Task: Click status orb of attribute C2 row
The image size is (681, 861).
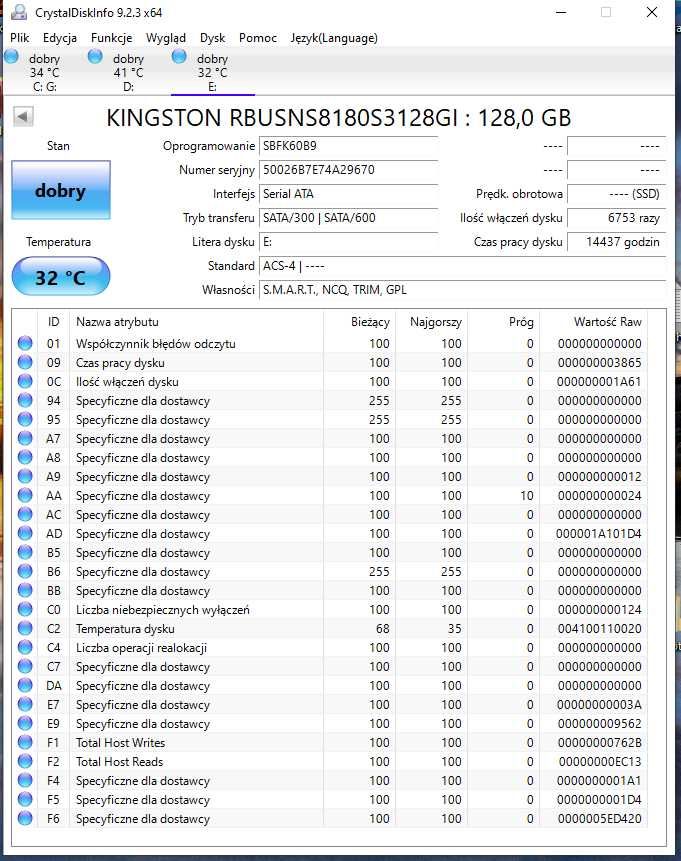Action: [25, 628]
